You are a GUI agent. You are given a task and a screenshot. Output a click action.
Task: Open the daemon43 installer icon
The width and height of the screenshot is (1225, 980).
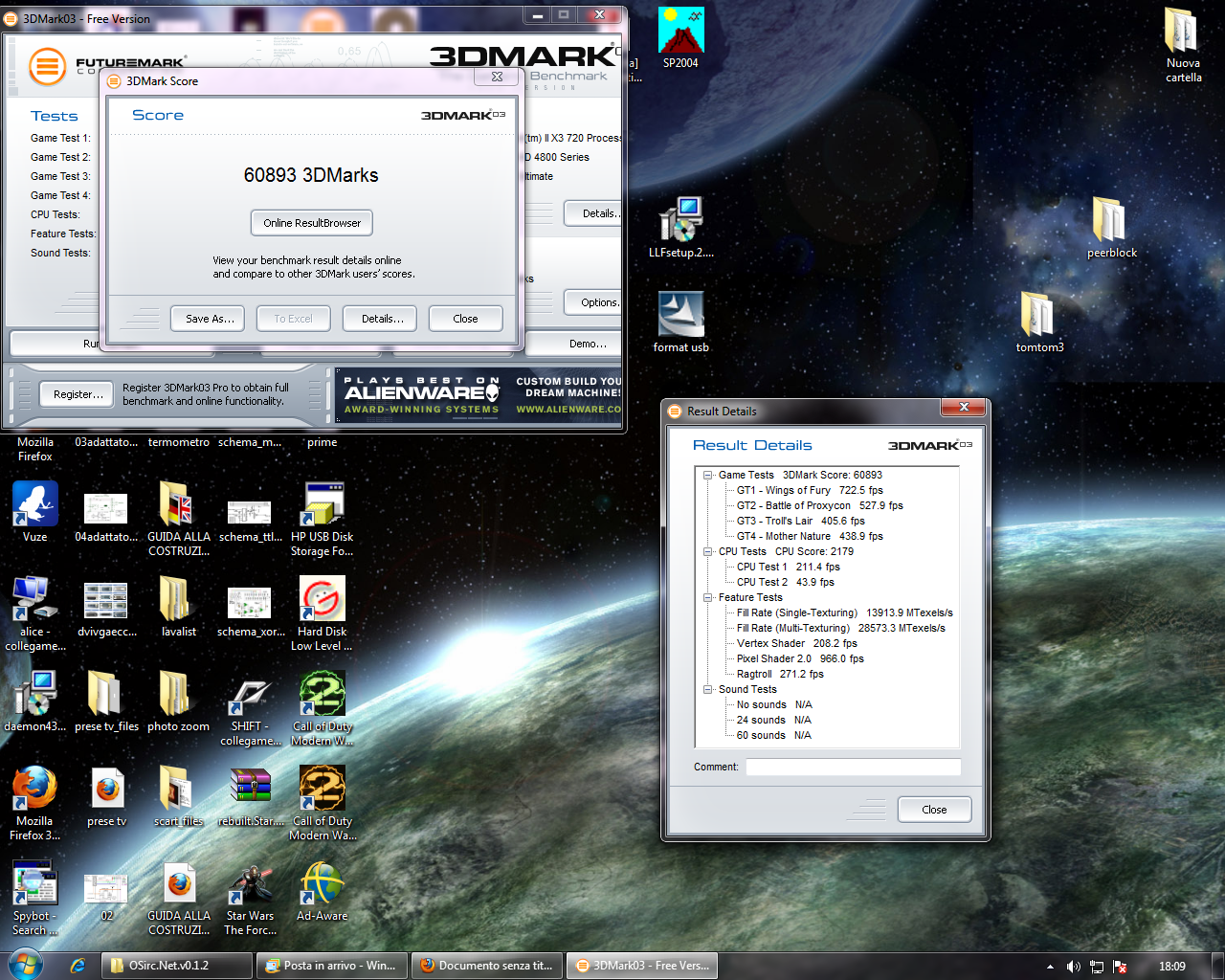pyautogui.click(x=35, y=702)
